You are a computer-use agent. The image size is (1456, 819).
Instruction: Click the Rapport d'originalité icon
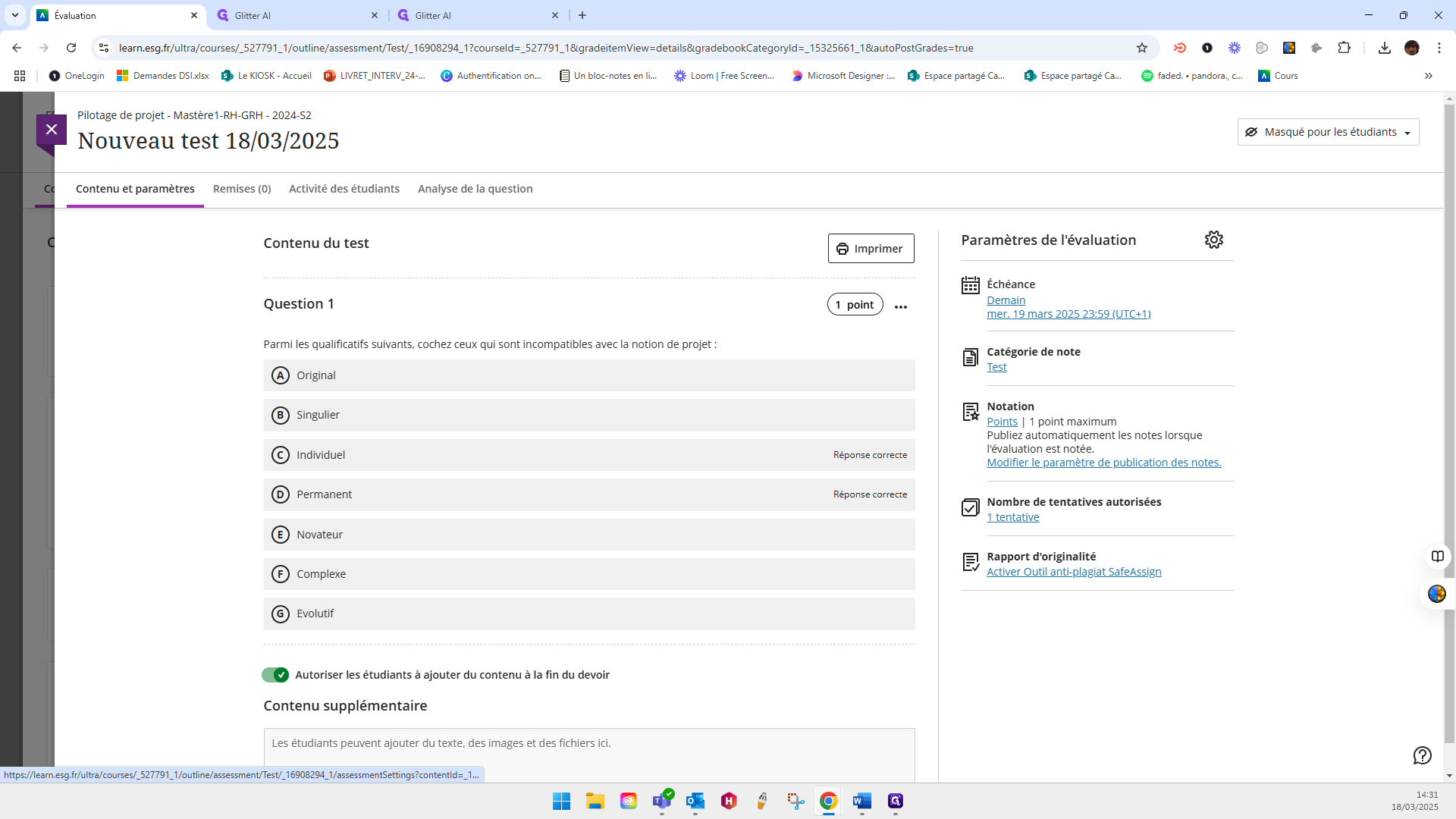[970, 562]
